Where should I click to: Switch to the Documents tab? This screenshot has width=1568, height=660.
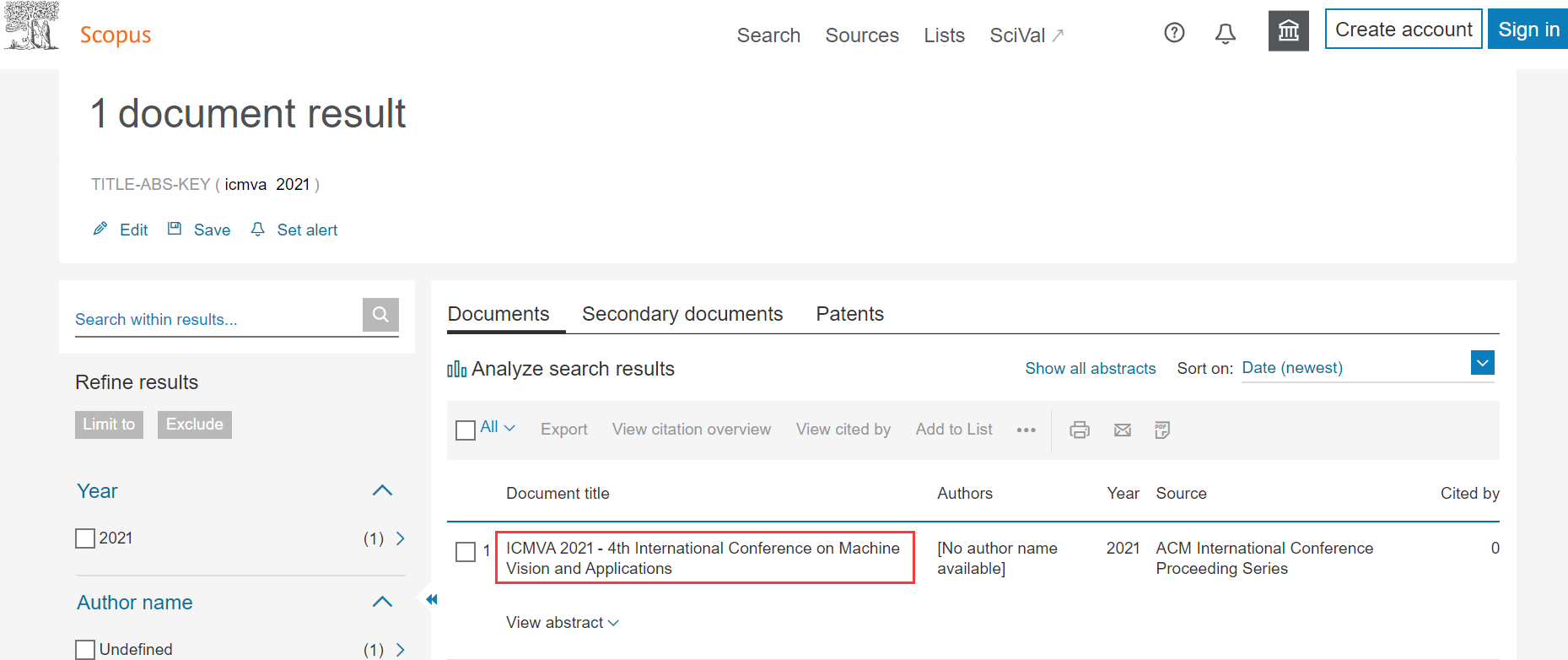pos(498,314)
